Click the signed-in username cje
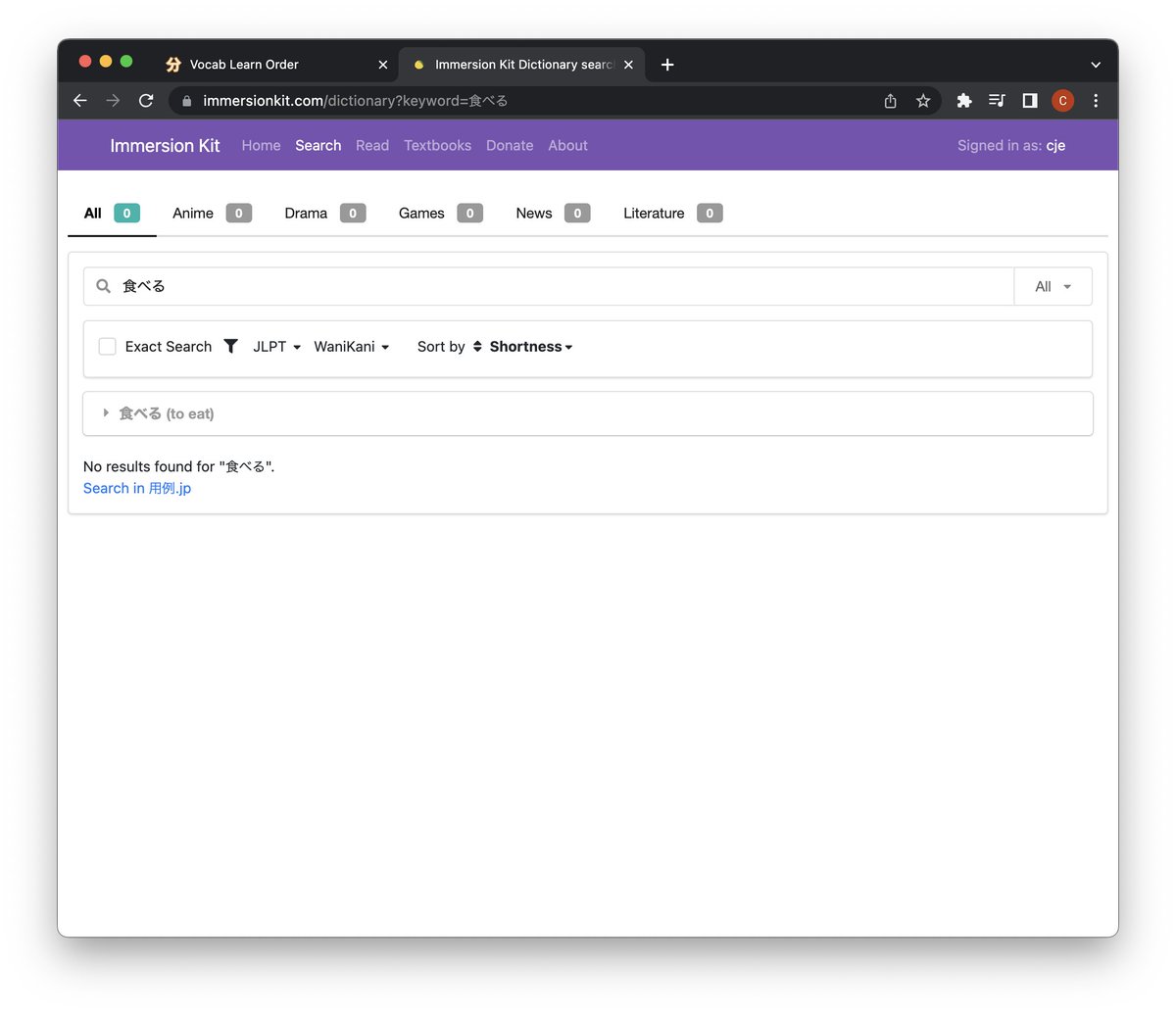 pyautogui.click(x=1055, y=145)
